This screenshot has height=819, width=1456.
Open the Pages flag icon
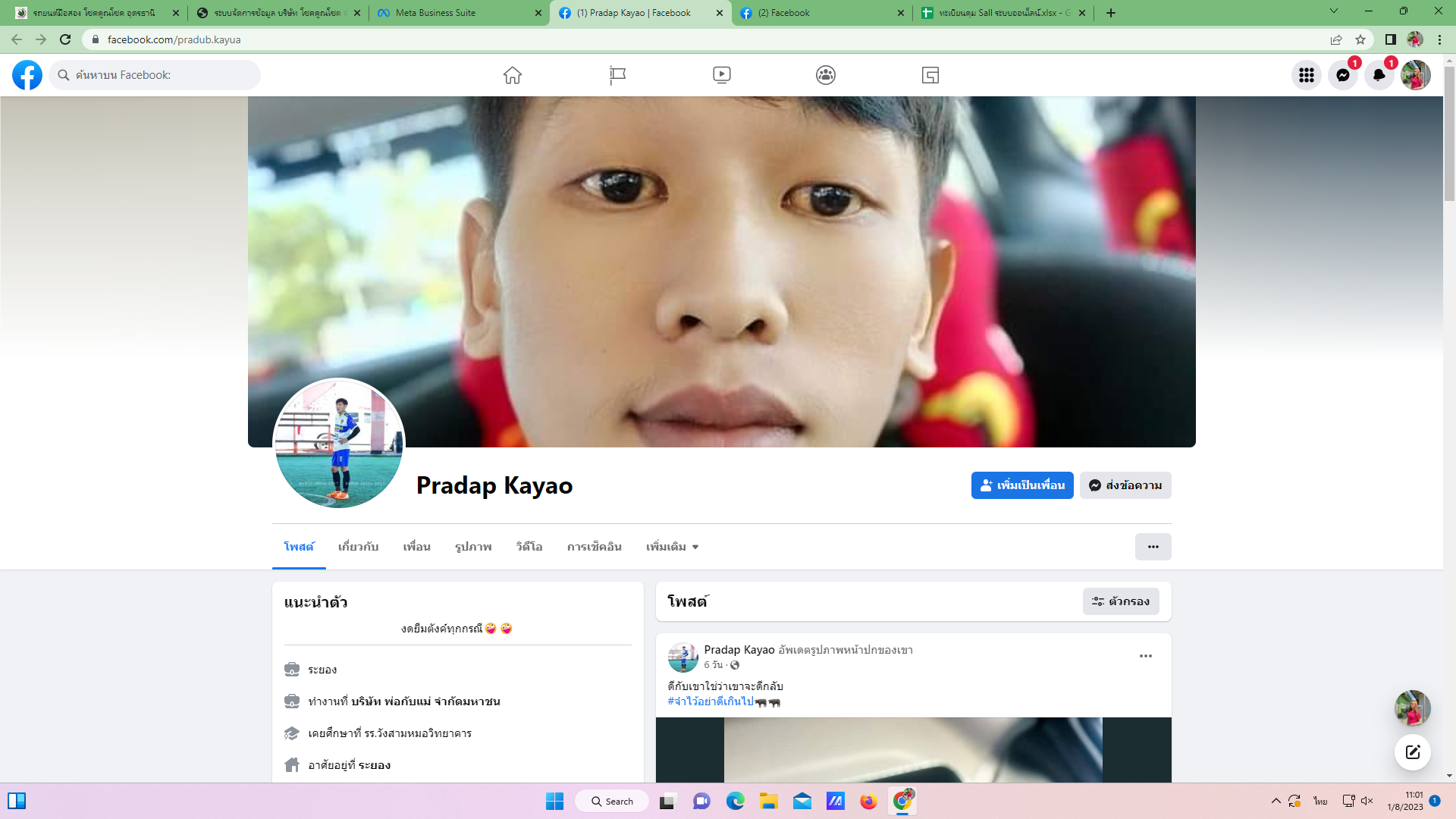(617, 75)
